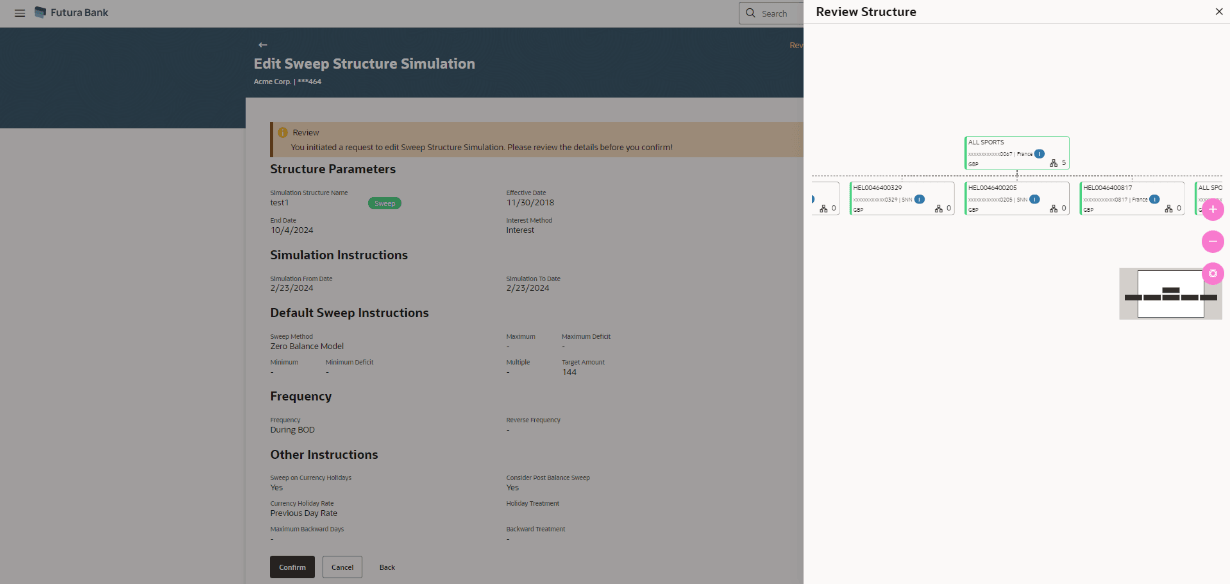Show info for account HEL0046400329
This screenshot has width=1230, height=584.
(x=919, y=199)
